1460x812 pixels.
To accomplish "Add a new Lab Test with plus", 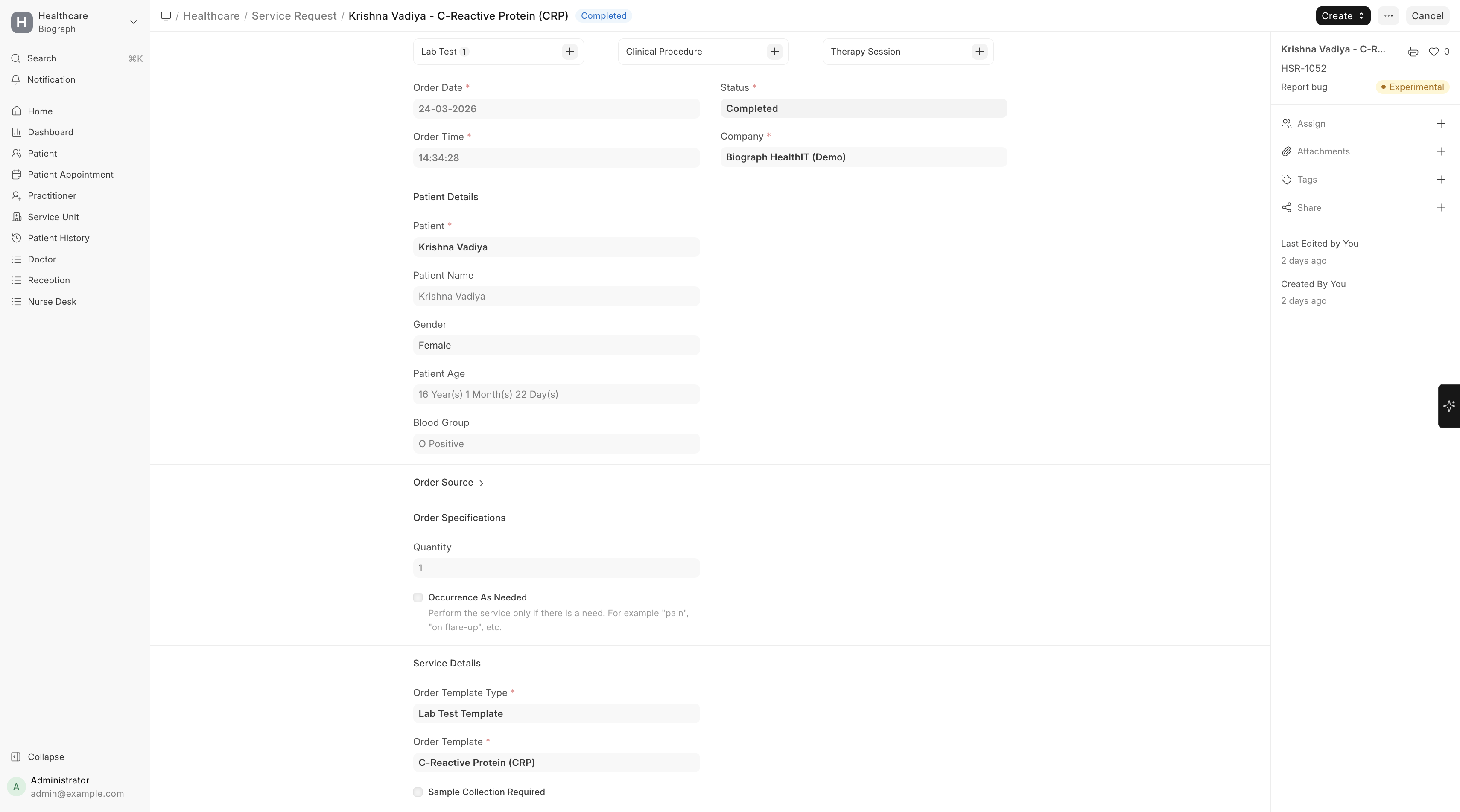I will [x=569, y=52].
